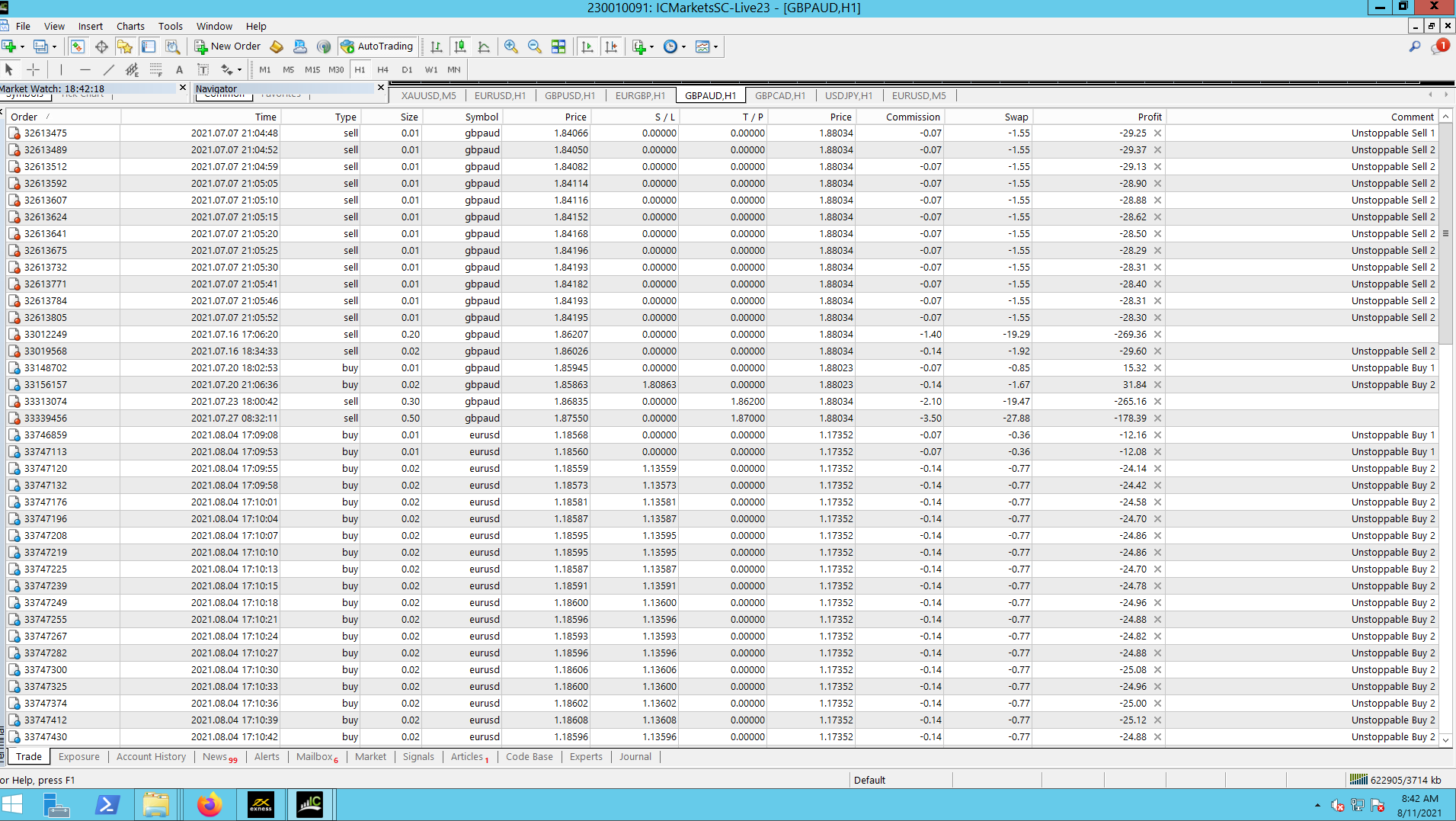
Task: Toggle the AutoTrading button
Action: click(377, 47)
